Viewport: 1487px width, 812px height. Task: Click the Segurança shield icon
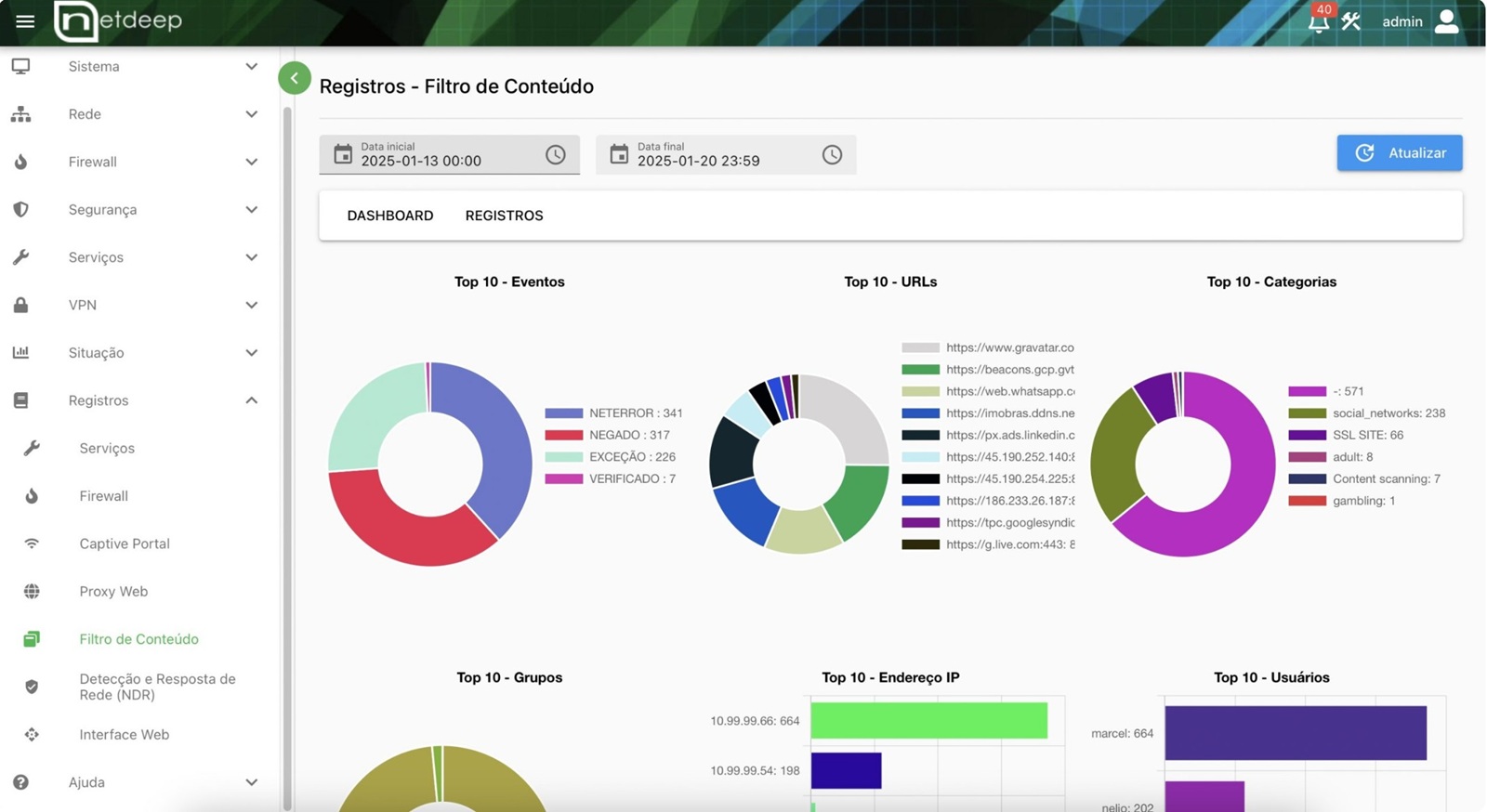20,209
